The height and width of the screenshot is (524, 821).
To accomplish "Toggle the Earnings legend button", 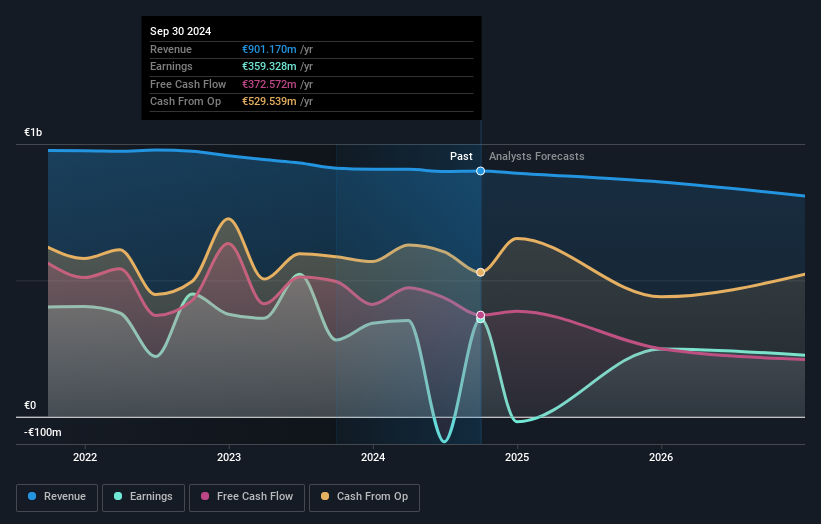I will pyautogui.click(x=143, y=497).
